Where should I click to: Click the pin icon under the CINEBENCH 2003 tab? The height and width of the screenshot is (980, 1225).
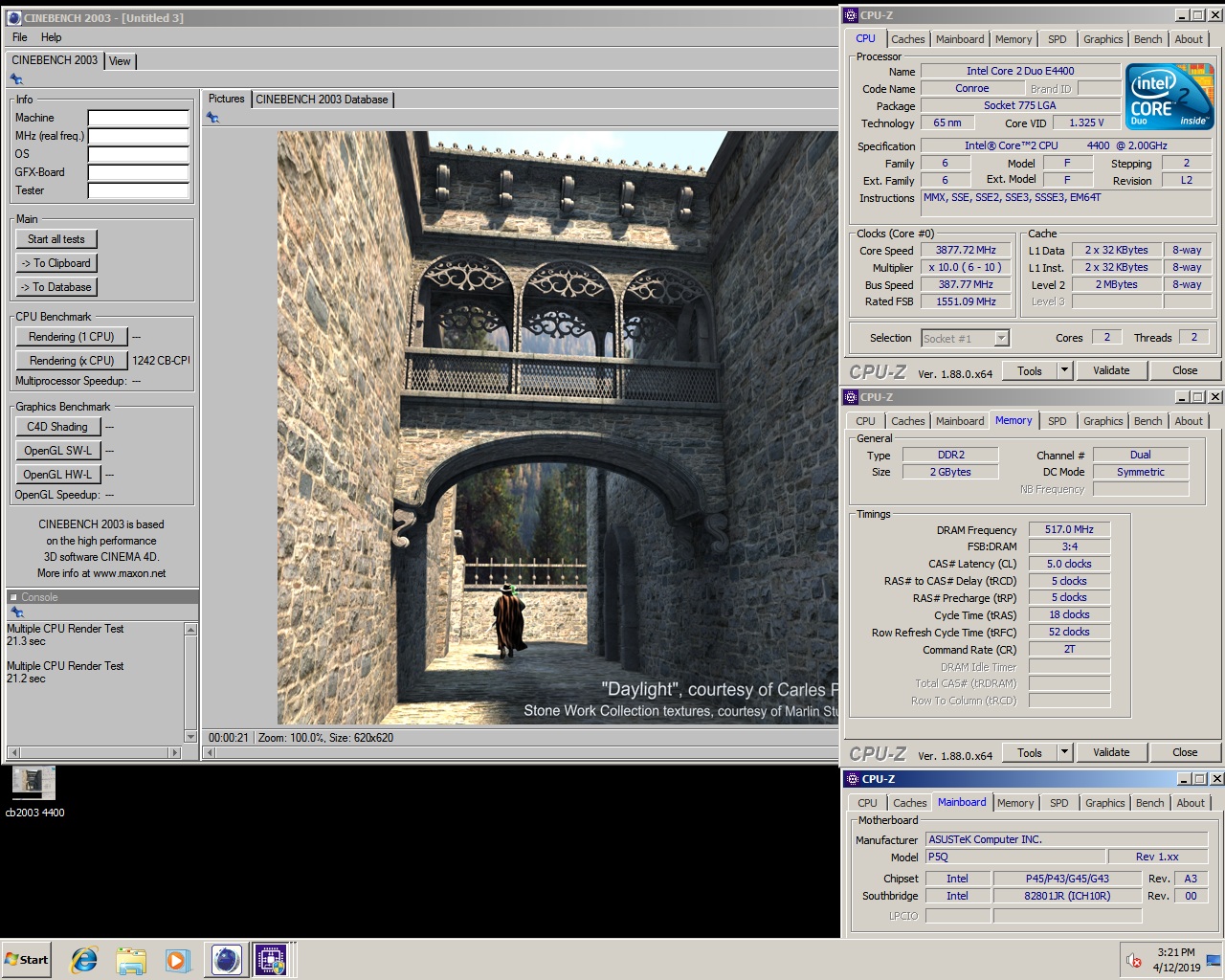tap(16, 79)
